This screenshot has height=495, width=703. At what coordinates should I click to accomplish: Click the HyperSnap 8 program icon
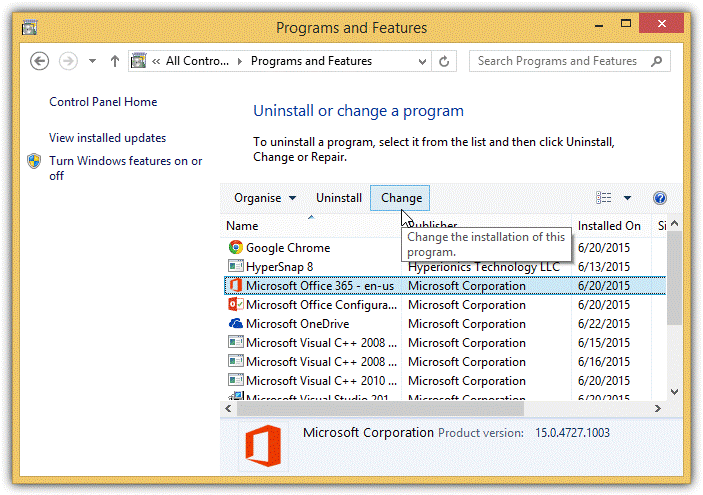click(236, 266)
